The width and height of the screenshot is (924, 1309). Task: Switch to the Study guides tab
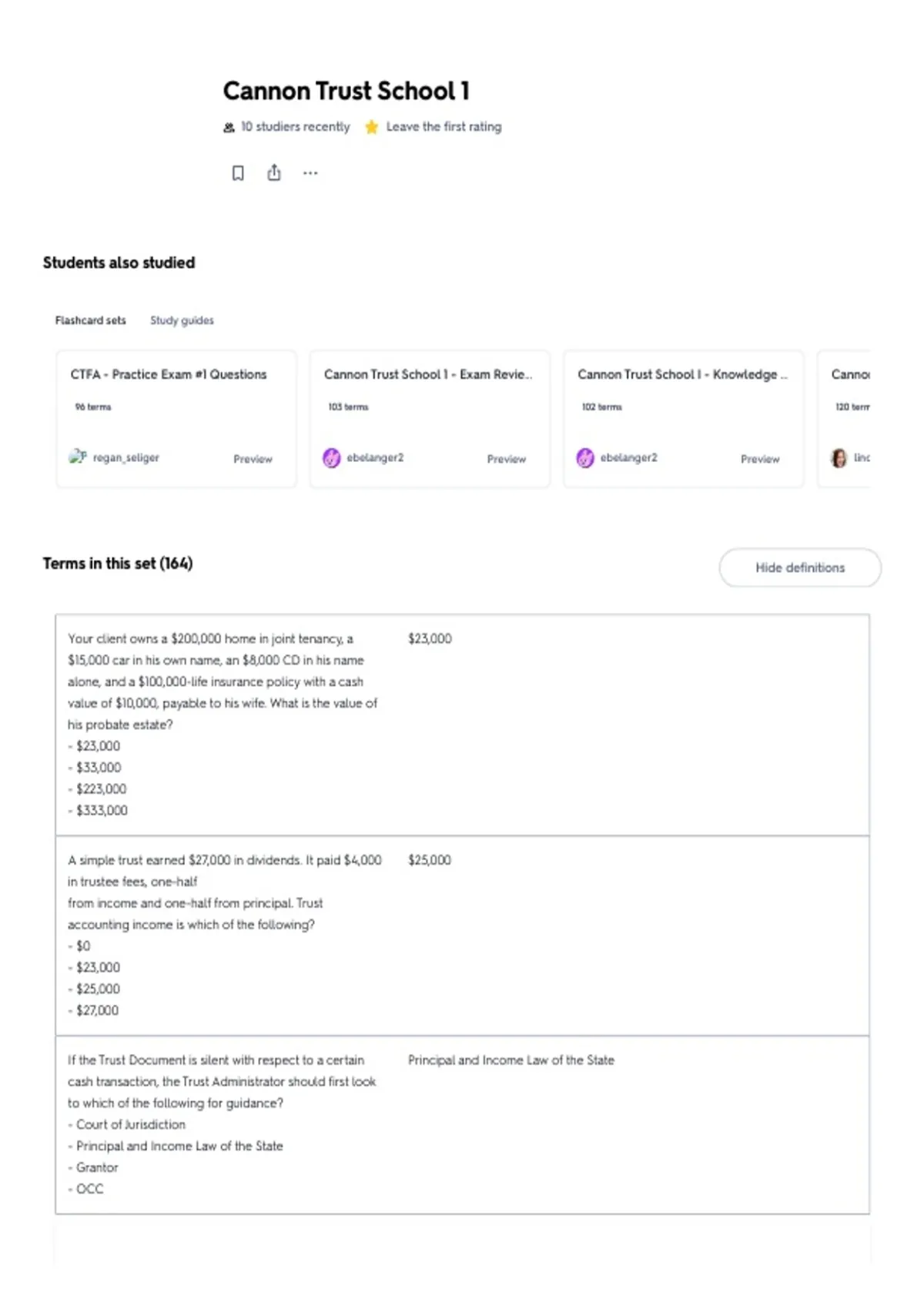(x=182, y=320)
